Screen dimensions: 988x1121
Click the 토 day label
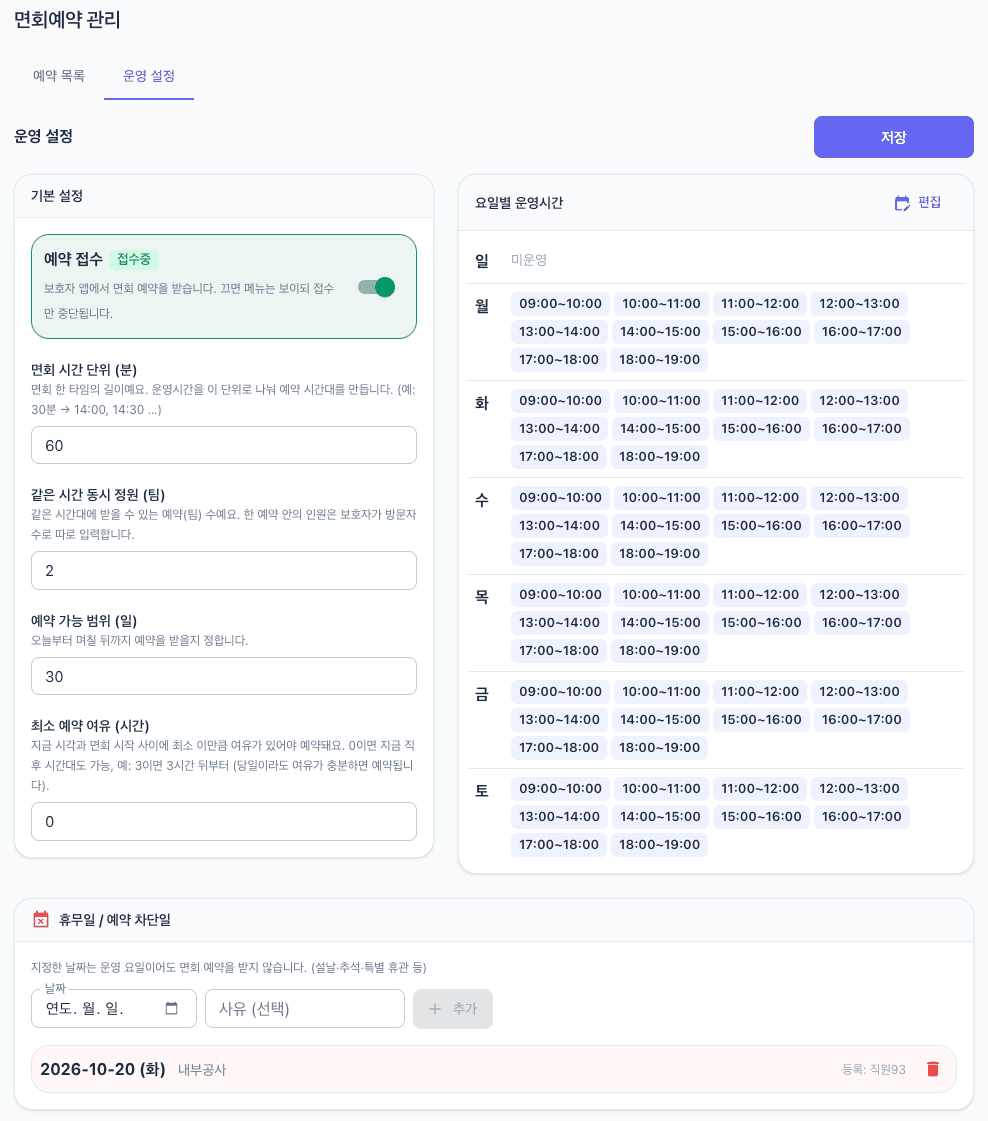point(482,791)
